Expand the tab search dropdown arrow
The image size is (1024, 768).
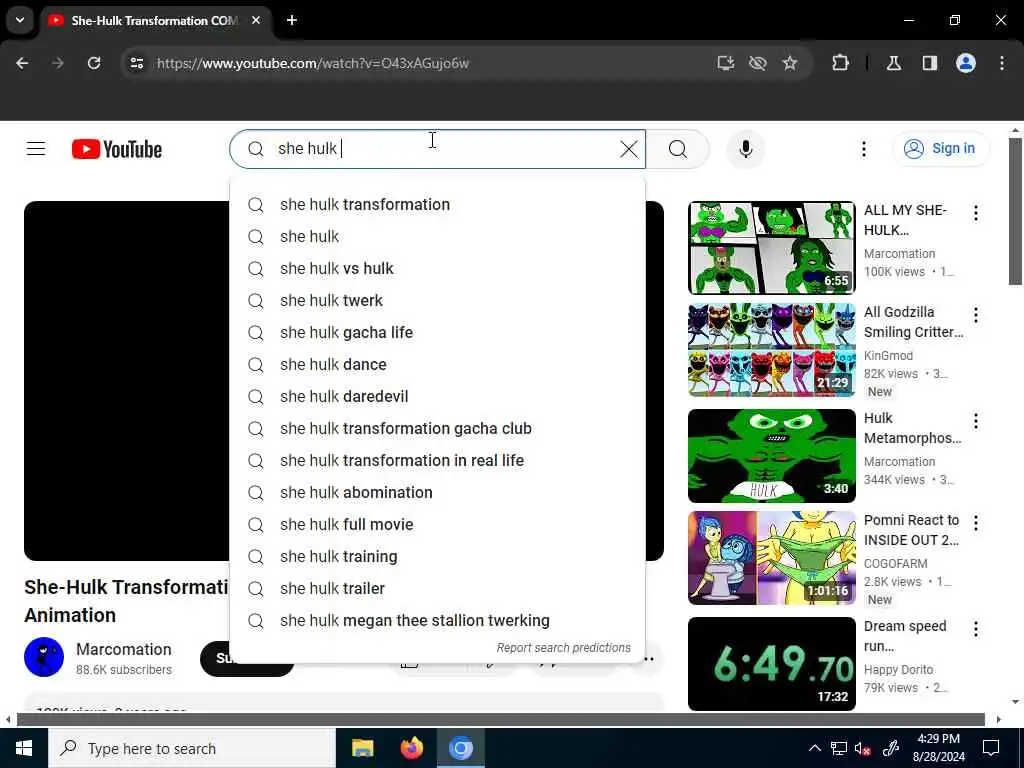20,20
